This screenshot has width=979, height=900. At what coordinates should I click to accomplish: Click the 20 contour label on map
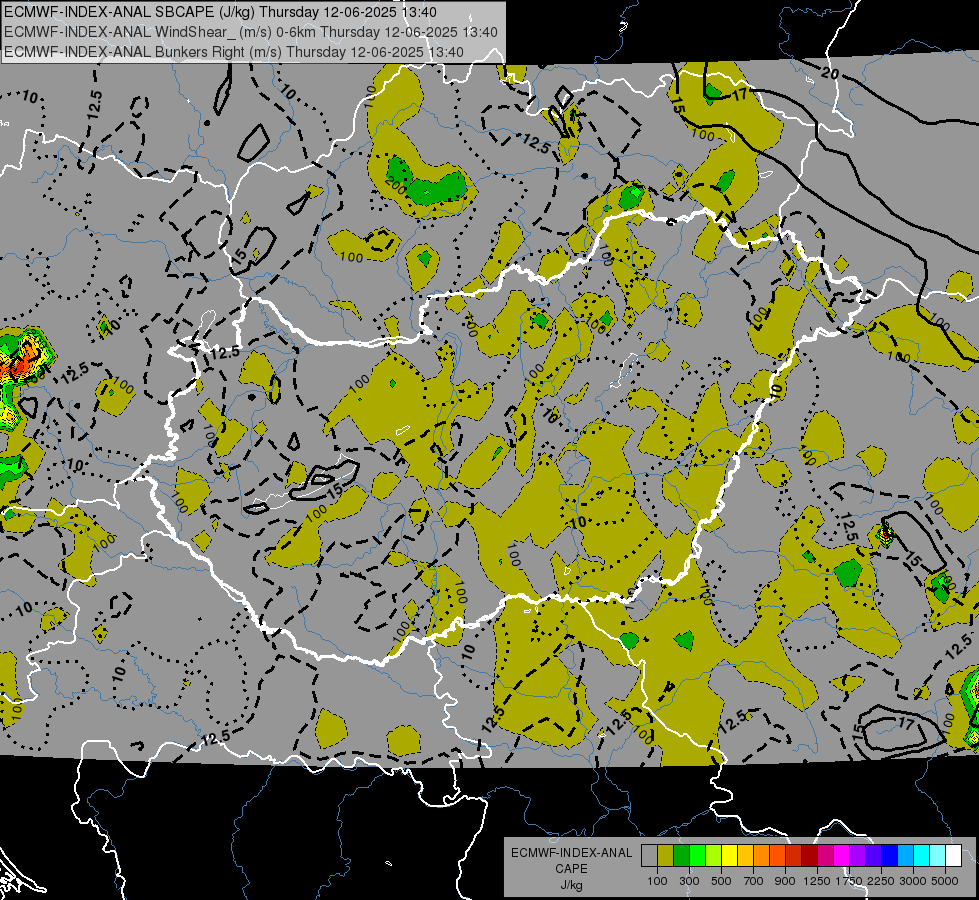[829, 73]
